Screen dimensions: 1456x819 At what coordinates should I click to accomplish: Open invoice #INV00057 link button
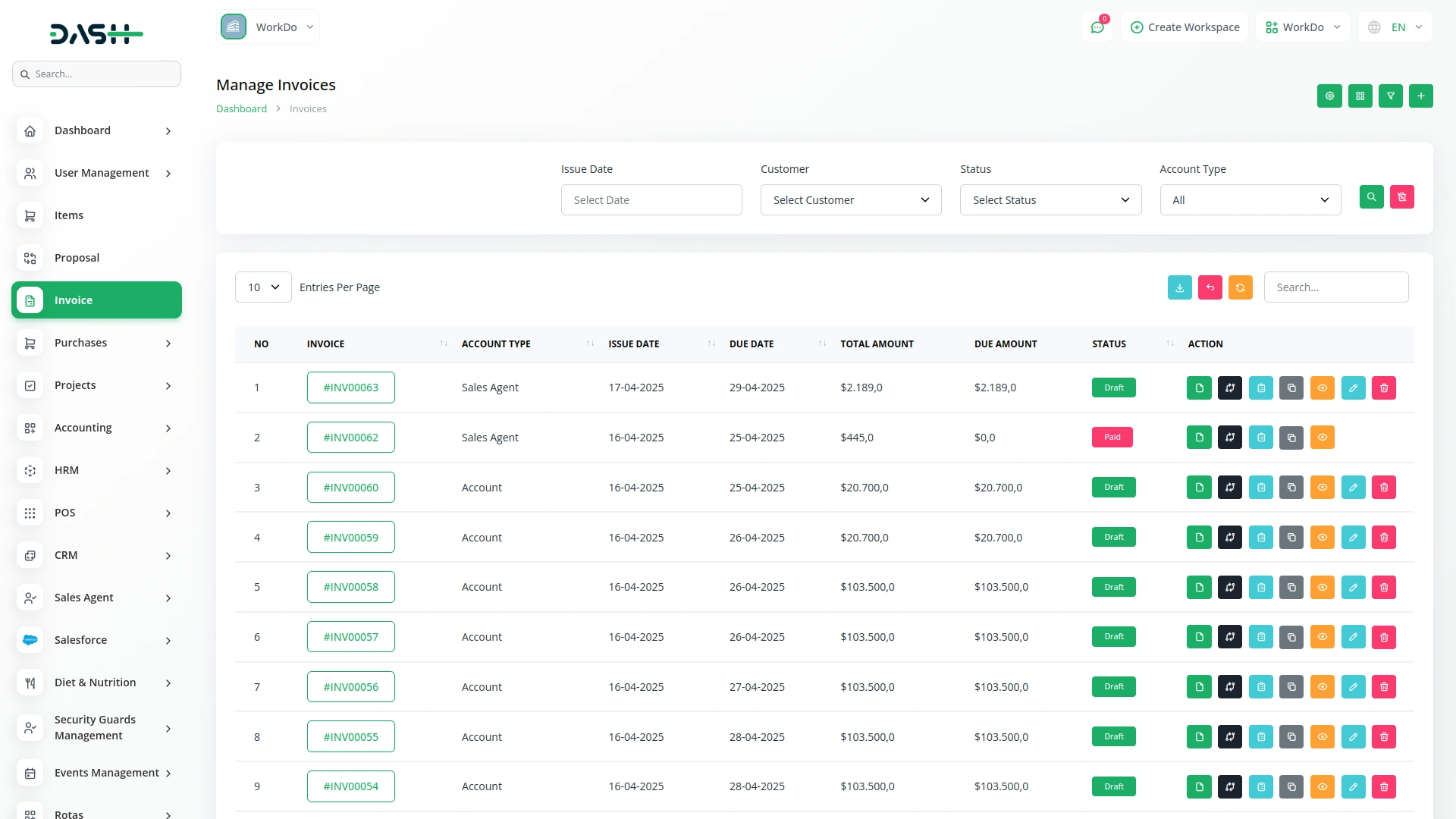(x=350, y=637)
